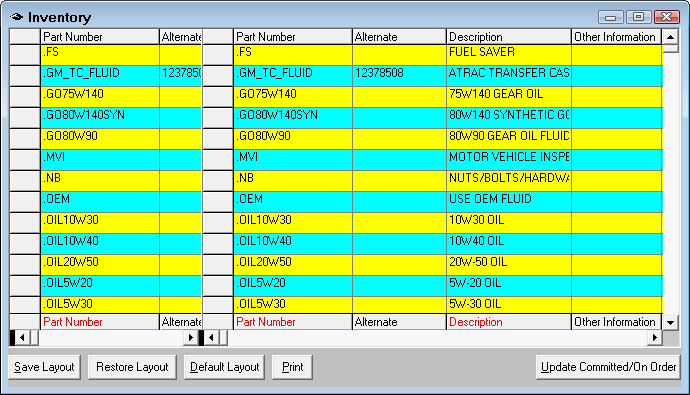Click right pane Alternate column header
Viewport: 690px width, 395px height.
point(399,37)
